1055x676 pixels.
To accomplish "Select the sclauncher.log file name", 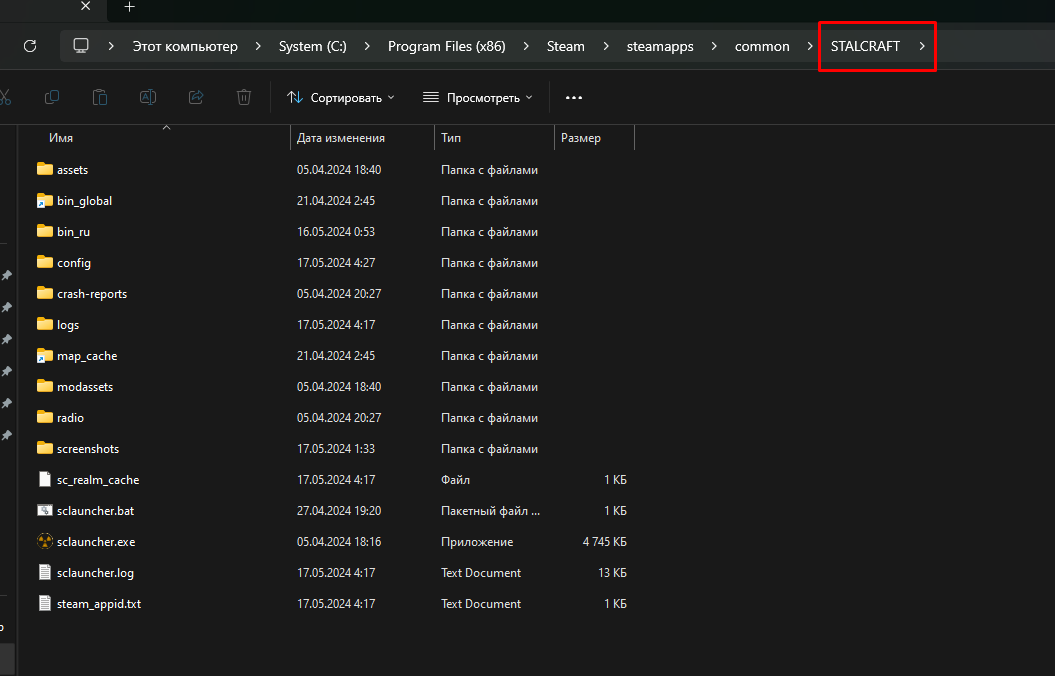I will [96, 572].
